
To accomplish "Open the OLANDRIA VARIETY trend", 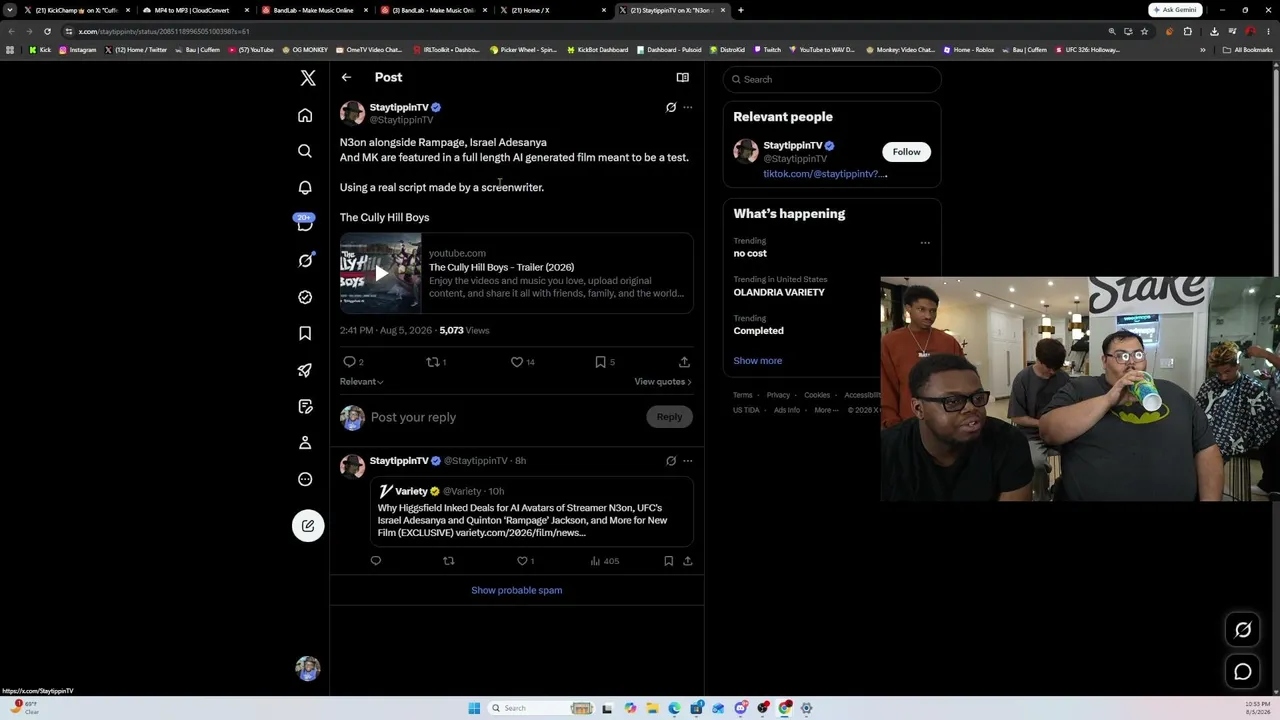I will pos(779,292).
